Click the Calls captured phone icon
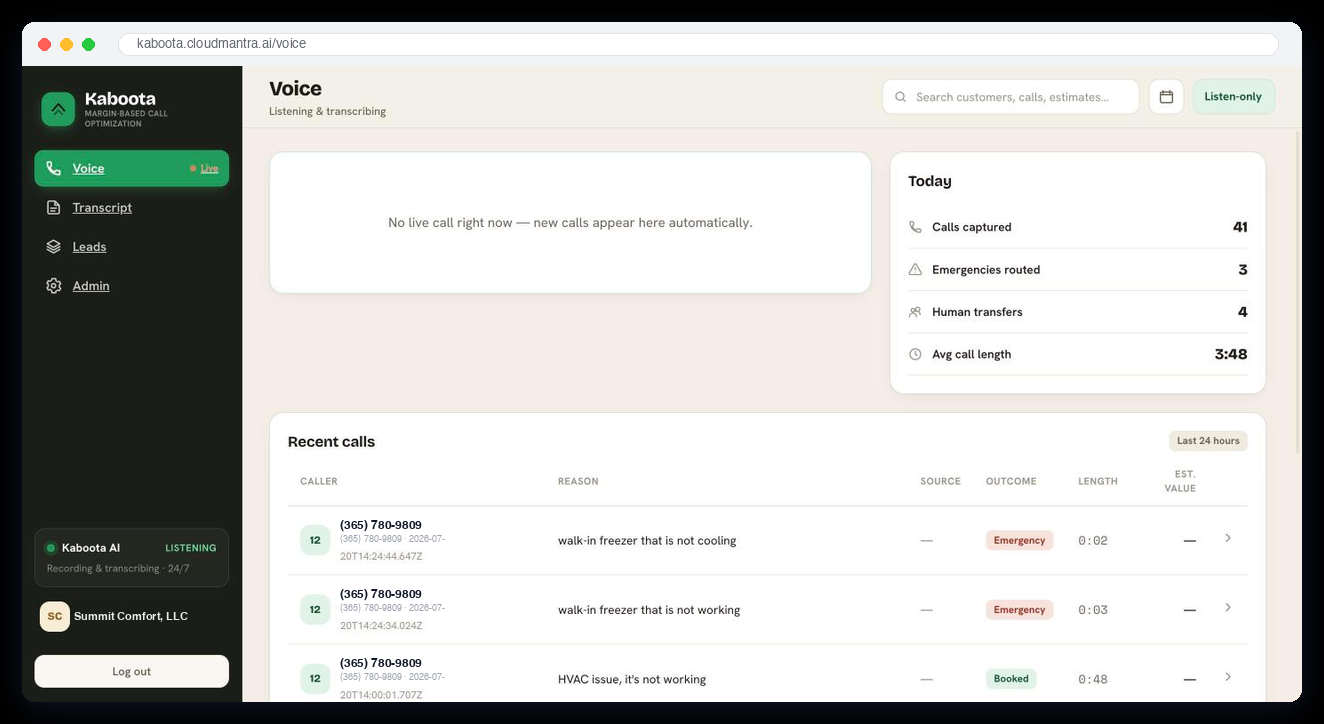This screenshot has width=1324, height=724. [915, 227]
